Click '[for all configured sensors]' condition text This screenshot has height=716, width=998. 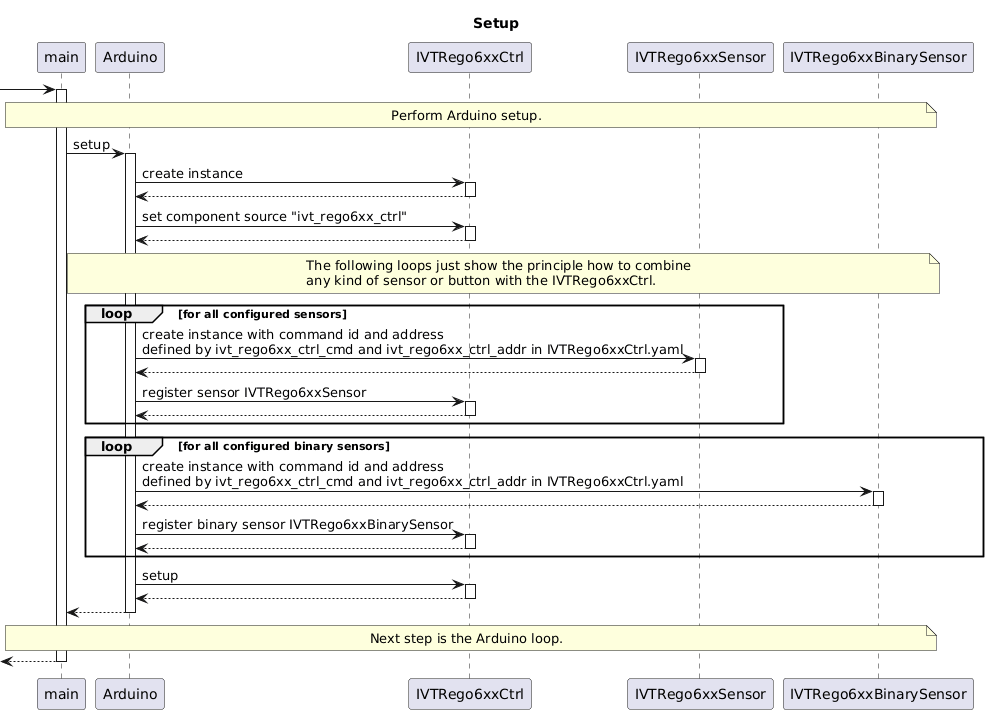pos(262,314)
